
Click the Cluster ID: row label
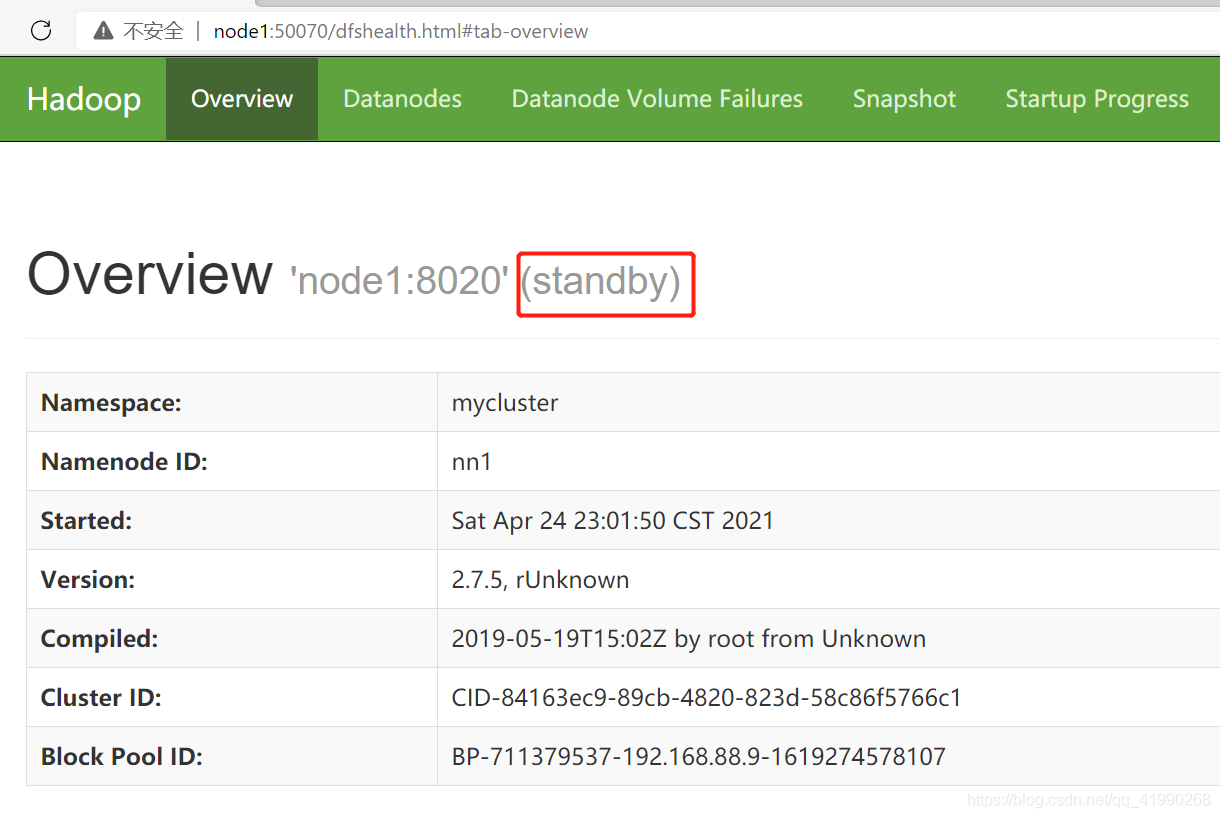(101, 698)
